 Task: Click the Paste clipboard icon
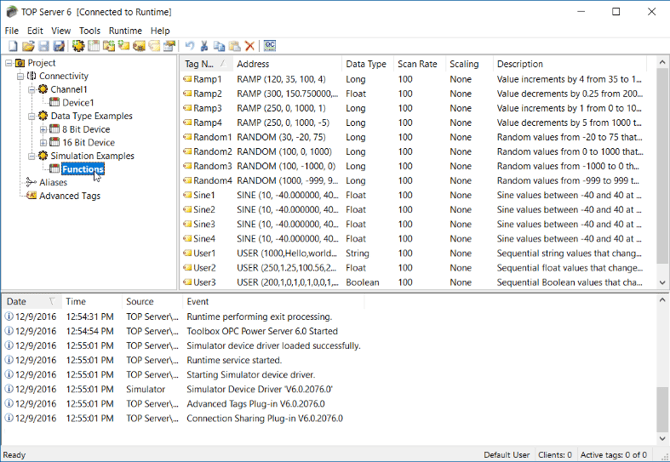pyautogui.click(x=234, y=46)
